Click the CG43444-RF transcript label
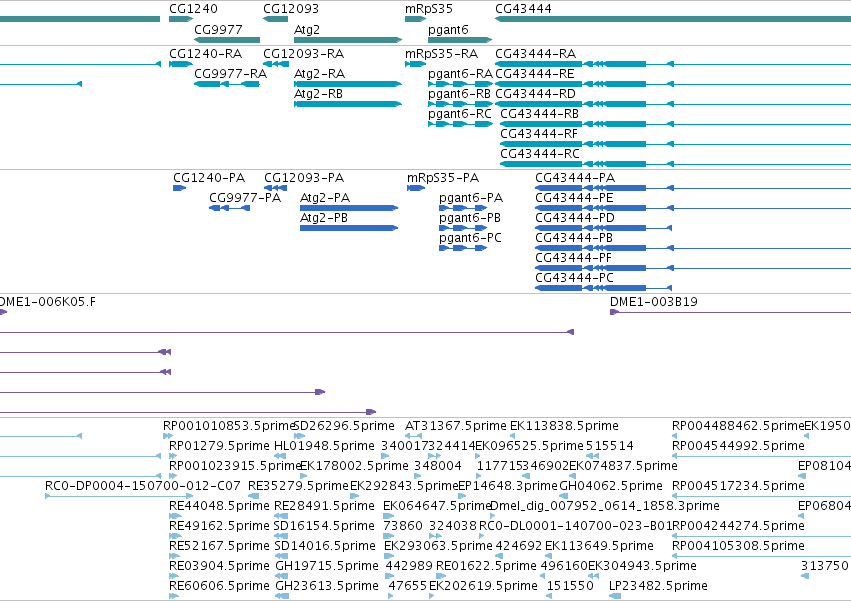 click(539, 134)
